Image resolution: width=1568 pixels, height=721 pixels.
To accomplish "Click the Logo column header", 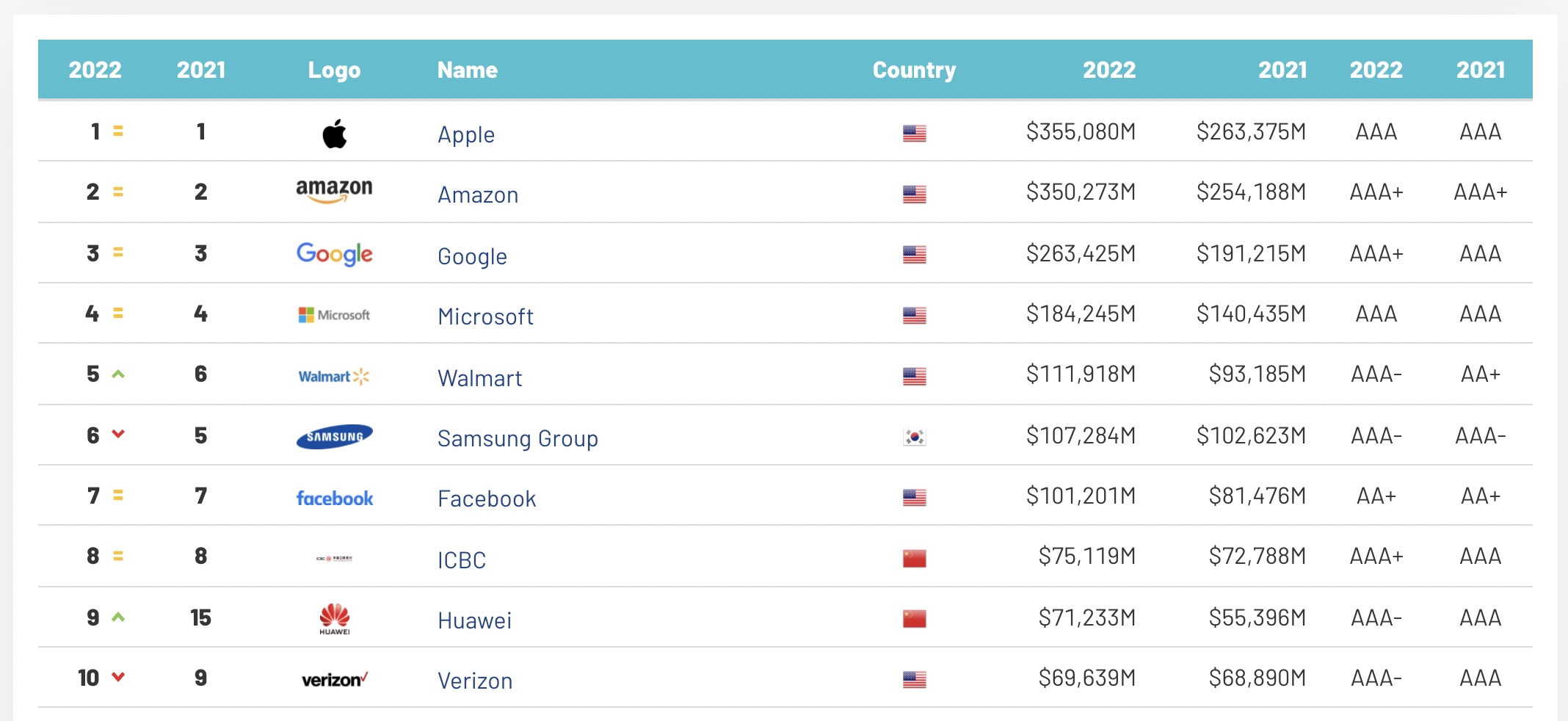I will (x=334, y=70).
